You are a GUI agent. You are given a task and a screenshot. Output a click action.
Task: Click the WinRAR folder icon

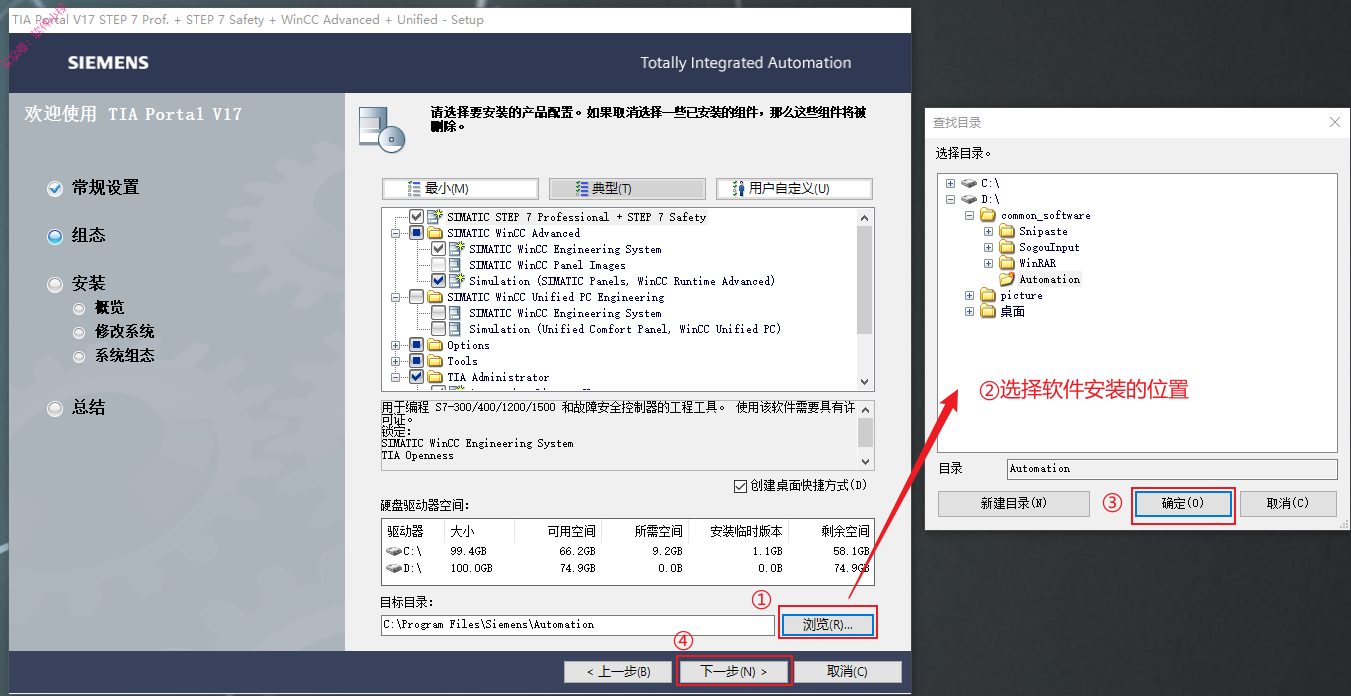(1006, 263)
